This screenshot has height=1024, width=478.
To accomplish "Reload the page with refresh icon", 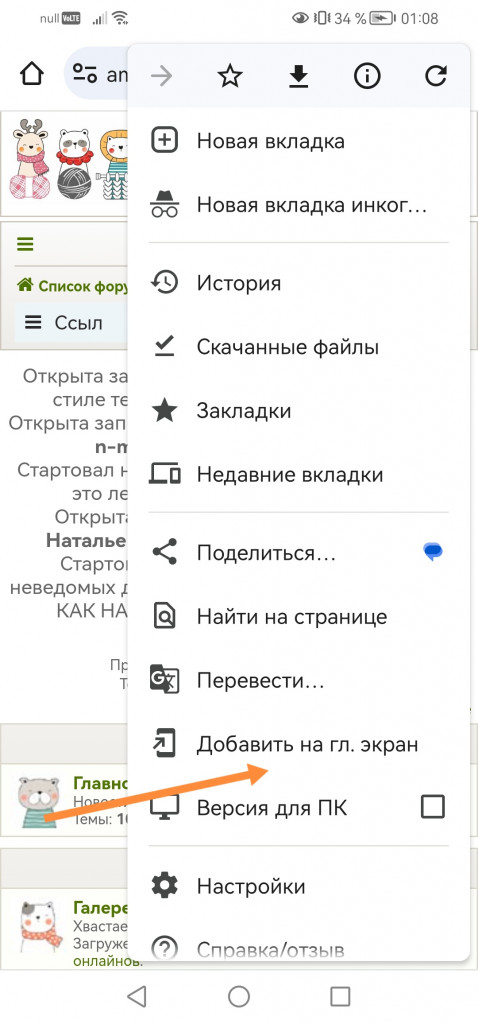I will click(x=436, y=76).
